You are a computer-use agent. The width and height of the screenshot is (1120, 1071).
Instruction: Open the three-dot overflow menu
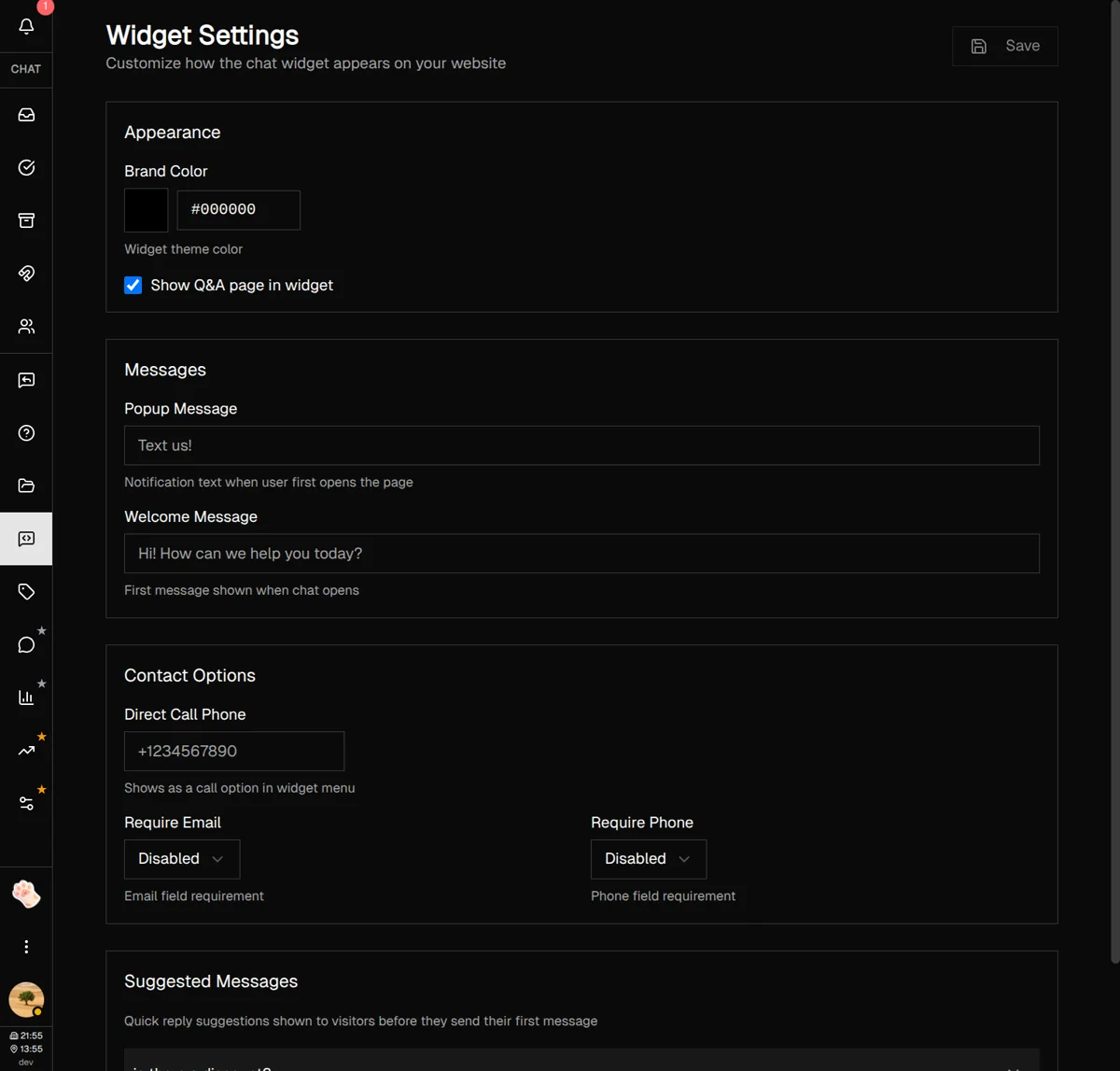(x=26, y=946)
